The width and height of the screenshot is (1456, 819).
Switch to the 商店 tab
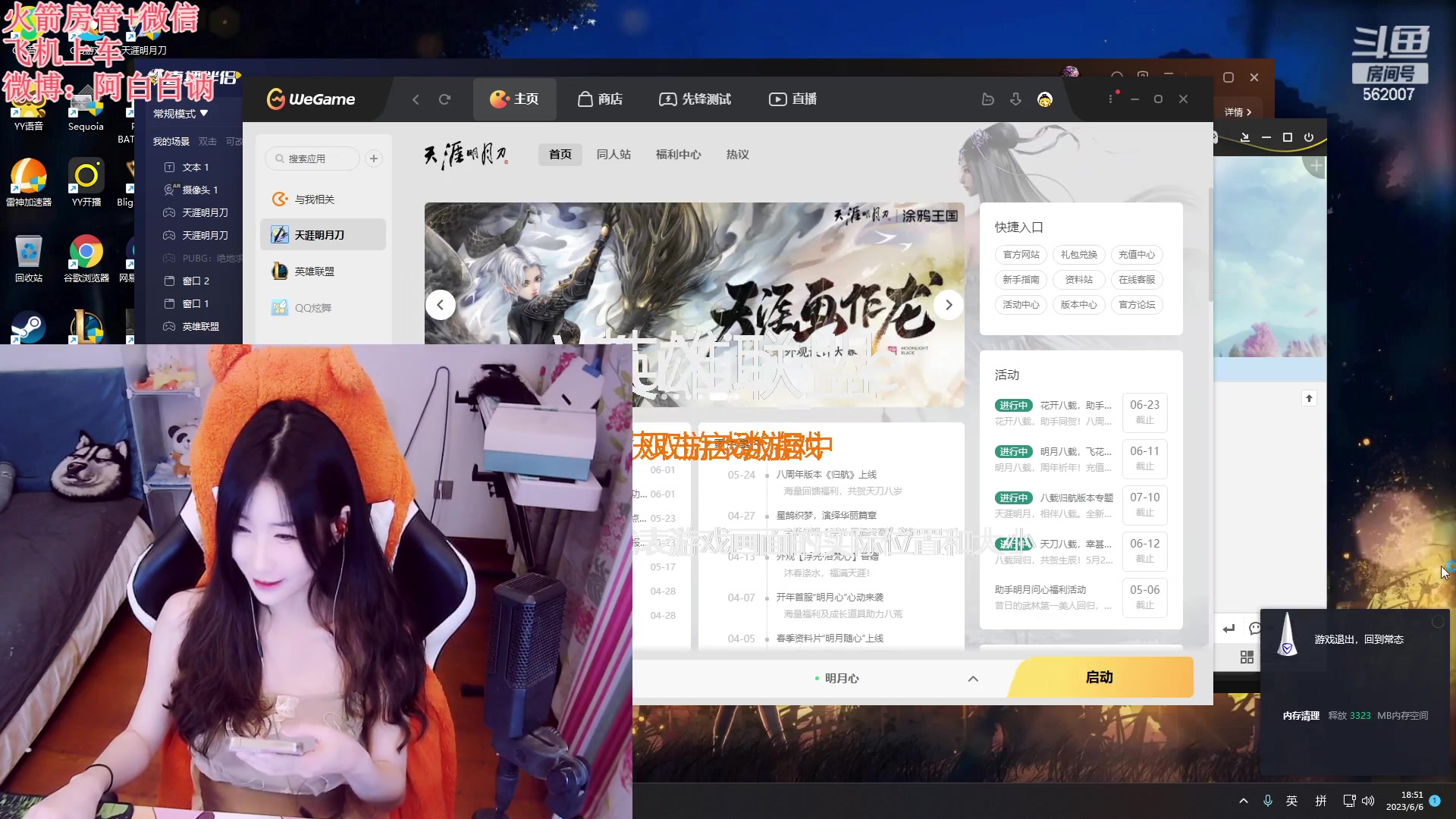point(600,99)
